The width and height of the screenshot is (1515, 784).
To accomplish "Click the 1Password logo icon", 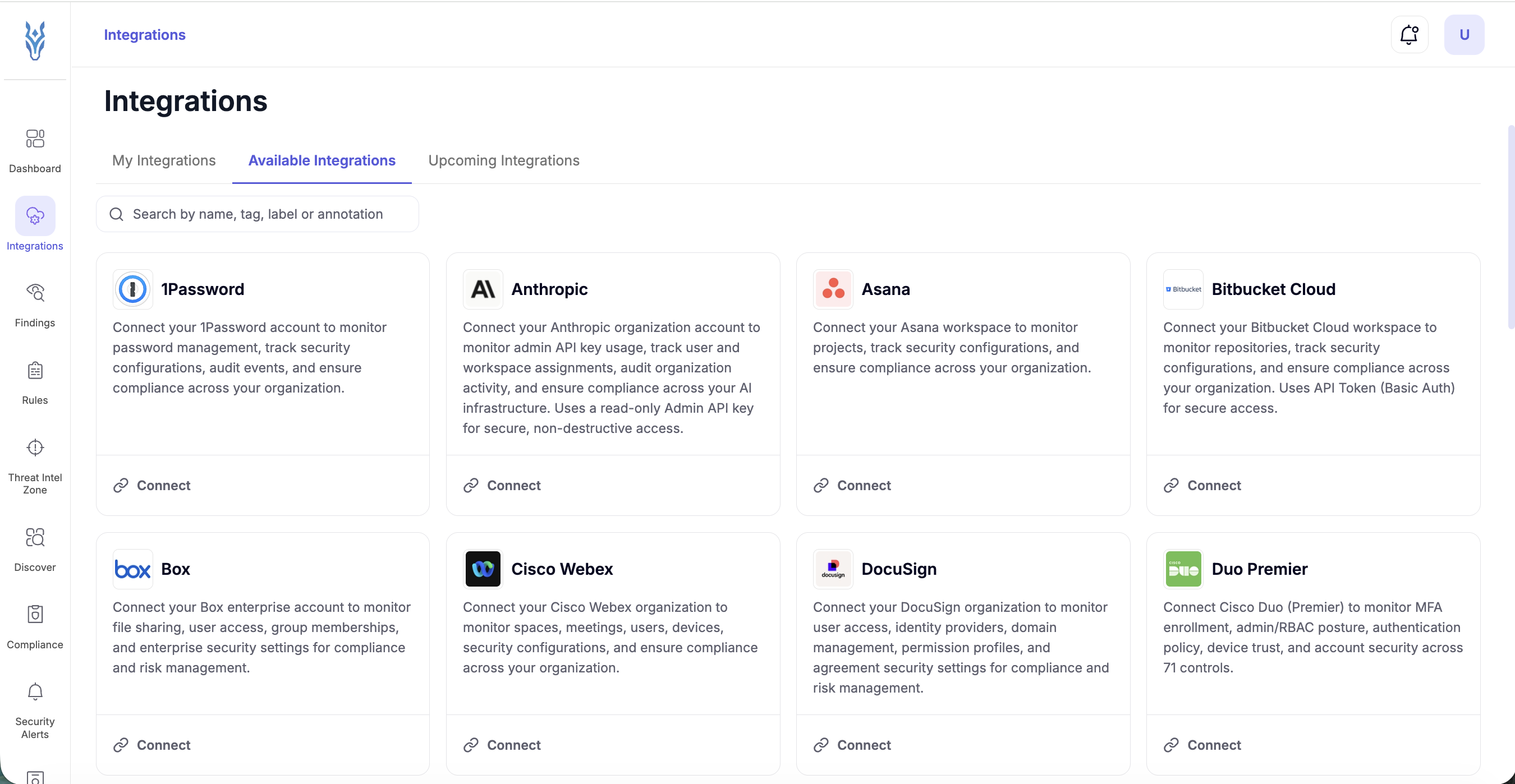I will click(133, 289).
